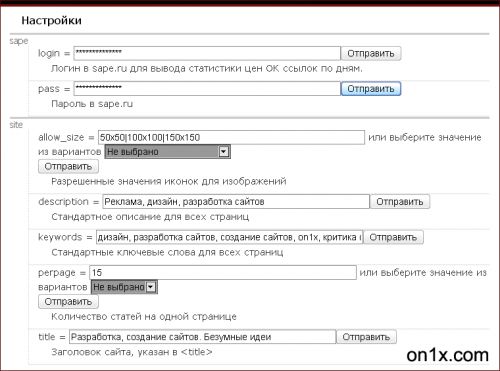Click the sape section label

coord(19,41)
